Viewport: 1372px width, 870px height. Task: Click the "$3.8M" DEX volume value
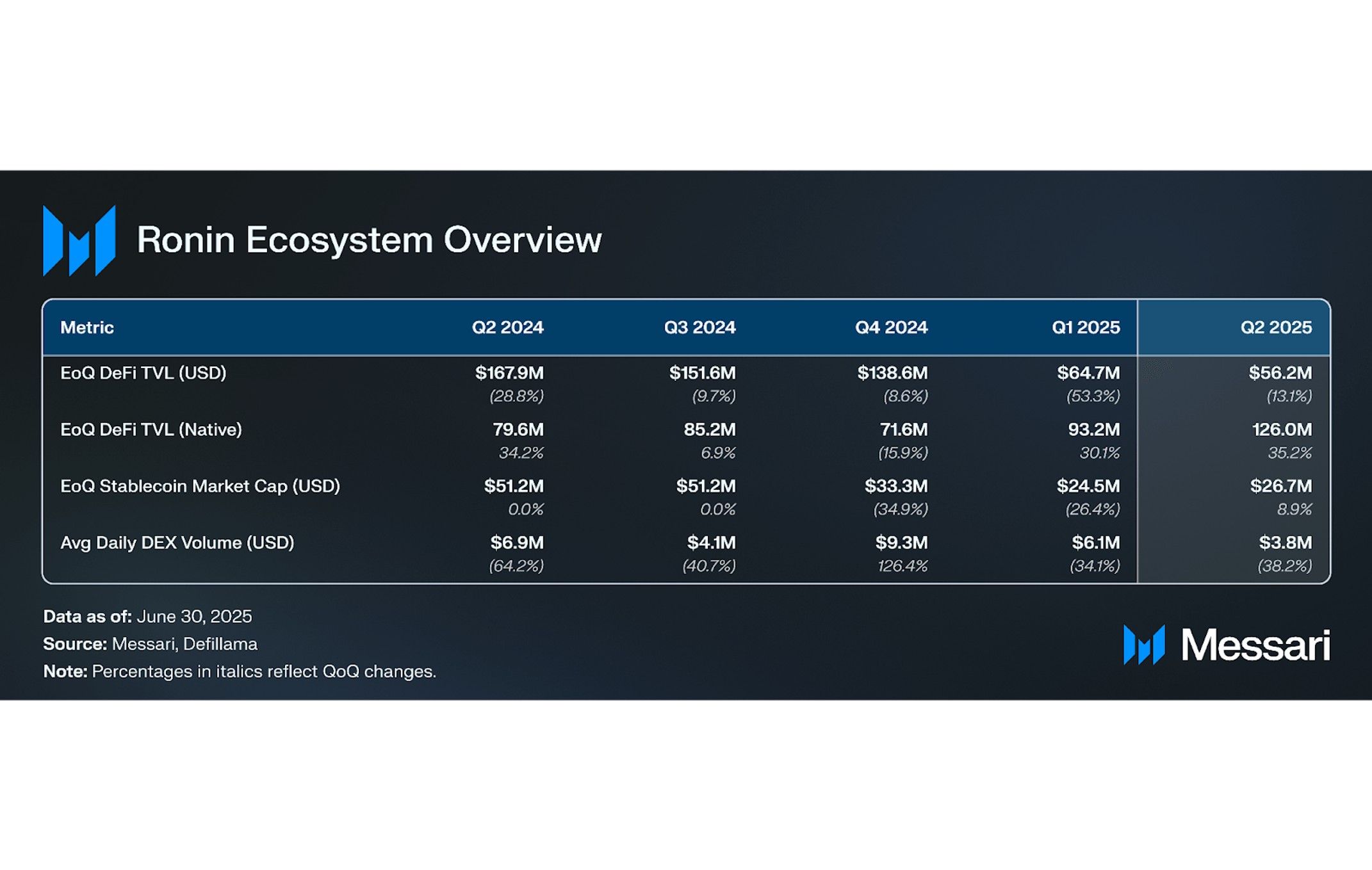pyautogui.click(x=1286, y=543)
